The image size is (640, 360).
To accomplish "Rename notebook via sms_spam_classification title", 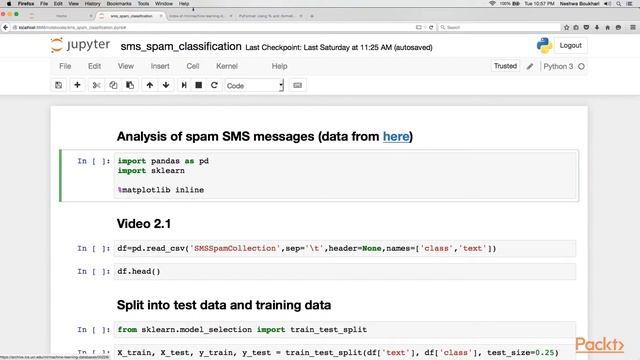I will (x=181, y=47).
